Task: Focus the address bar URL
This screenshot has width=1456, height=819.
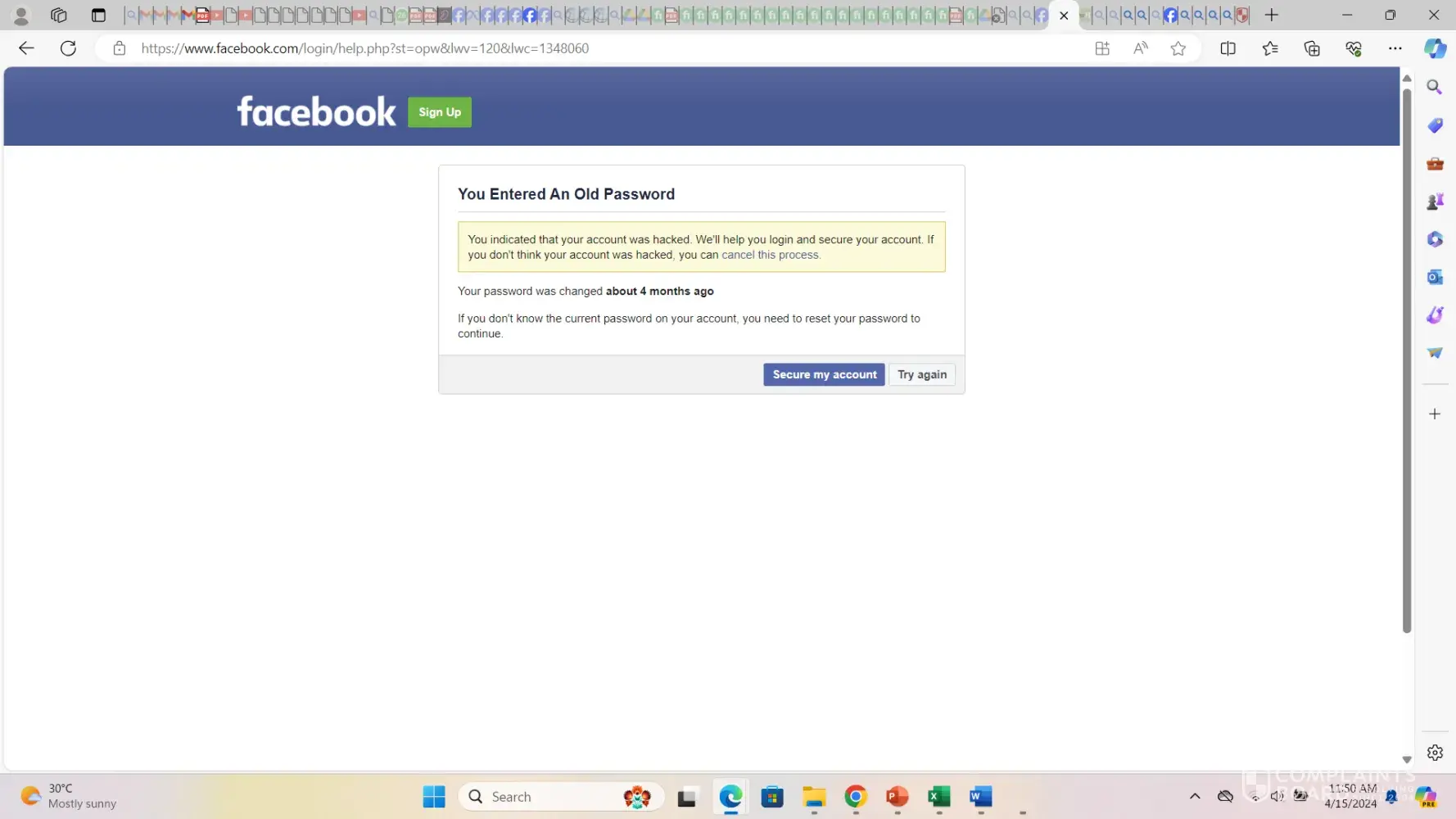Action: pos(364,48)
